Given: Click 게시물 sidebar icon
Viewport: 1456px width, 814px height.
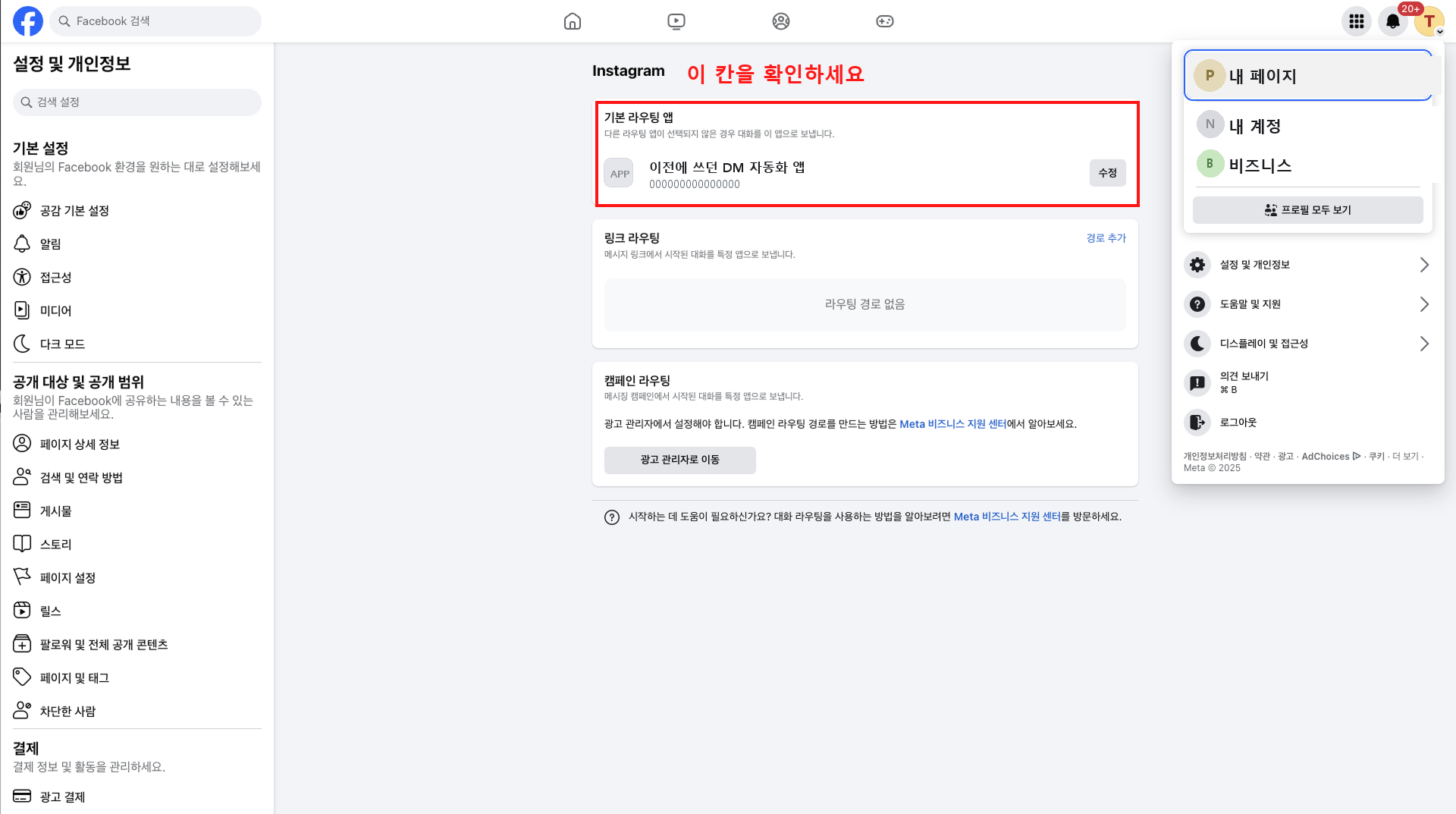Looking at the screenshot, I should [x=22, y=511].
